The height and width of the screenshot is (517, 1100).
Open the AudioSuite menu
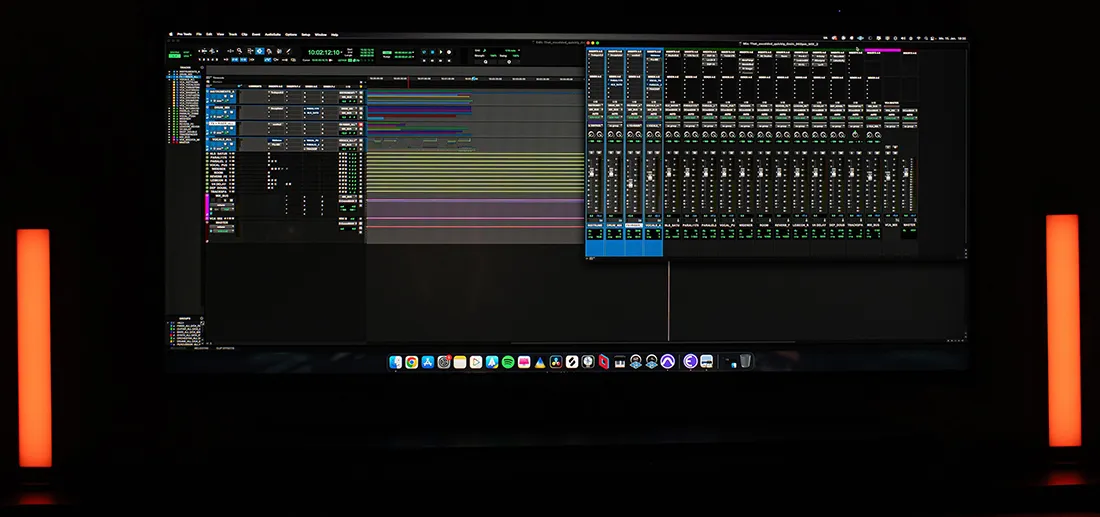[273, 34]
